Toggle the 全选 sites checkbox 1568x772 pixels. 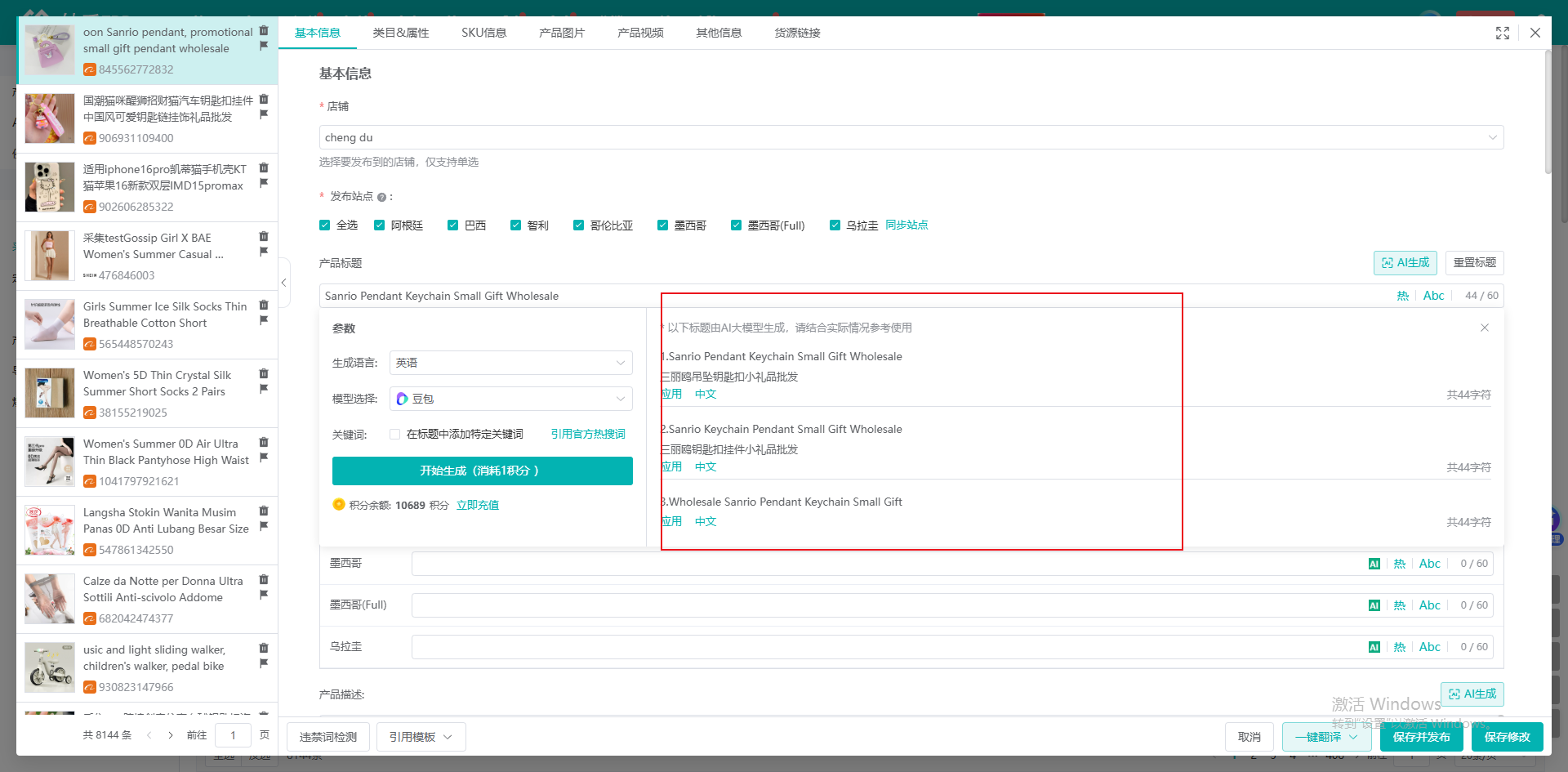pyautogui.click(x=325, y=225)
